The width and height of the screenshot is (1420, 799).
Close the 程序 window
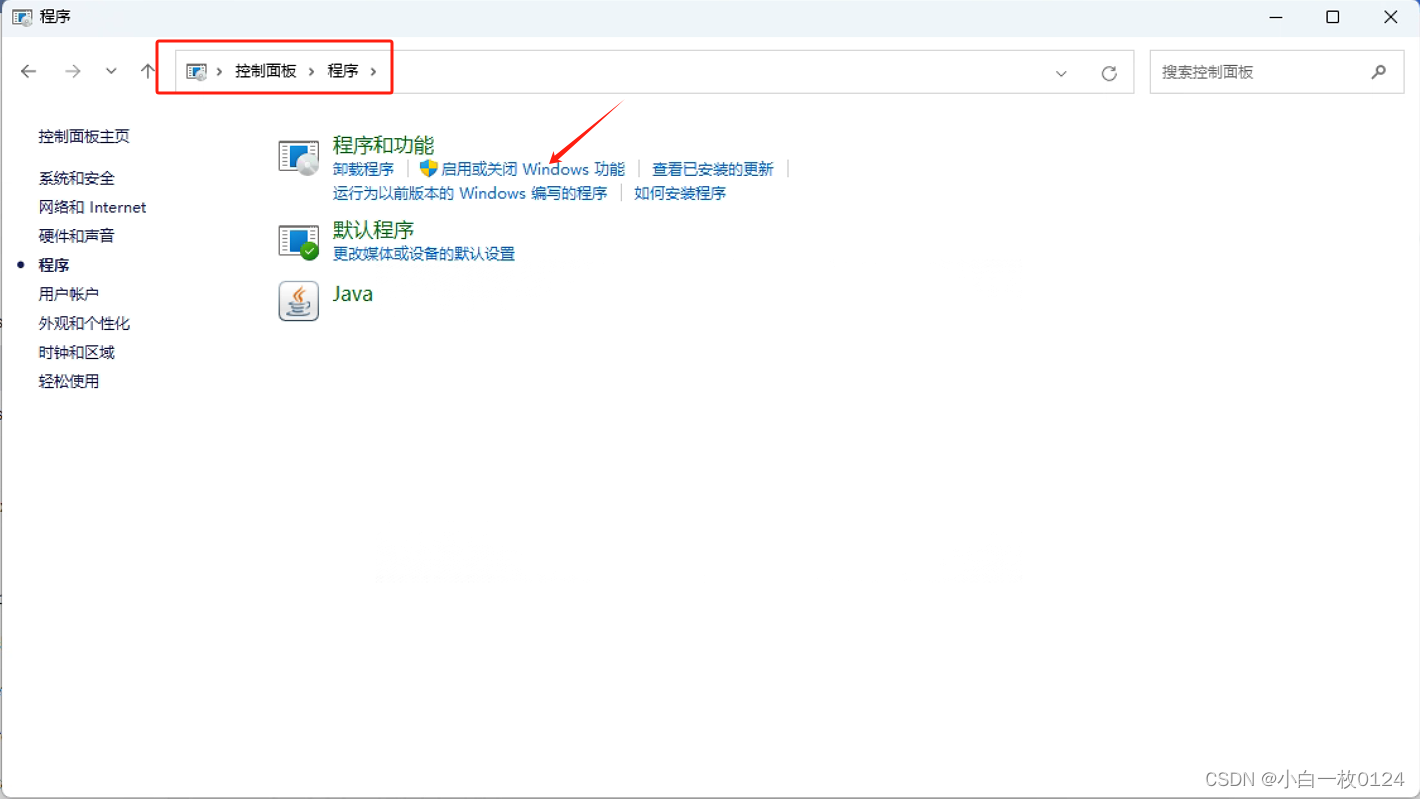1391,17
